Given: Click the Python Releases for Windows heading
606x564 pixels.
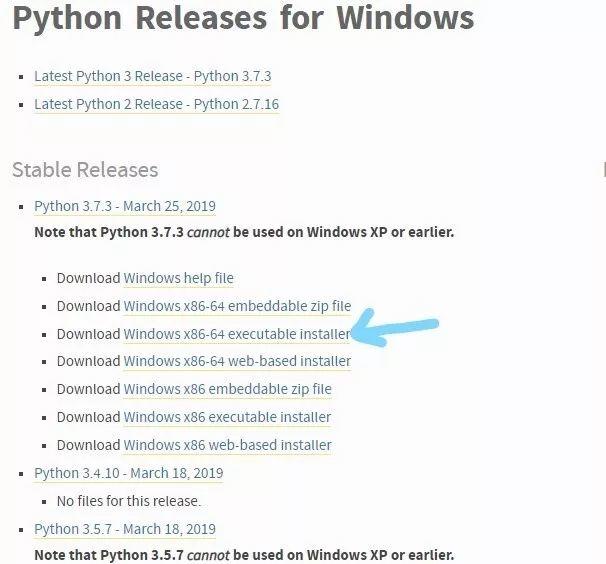Looking at the screenshot, I should (x=243, y=19).
